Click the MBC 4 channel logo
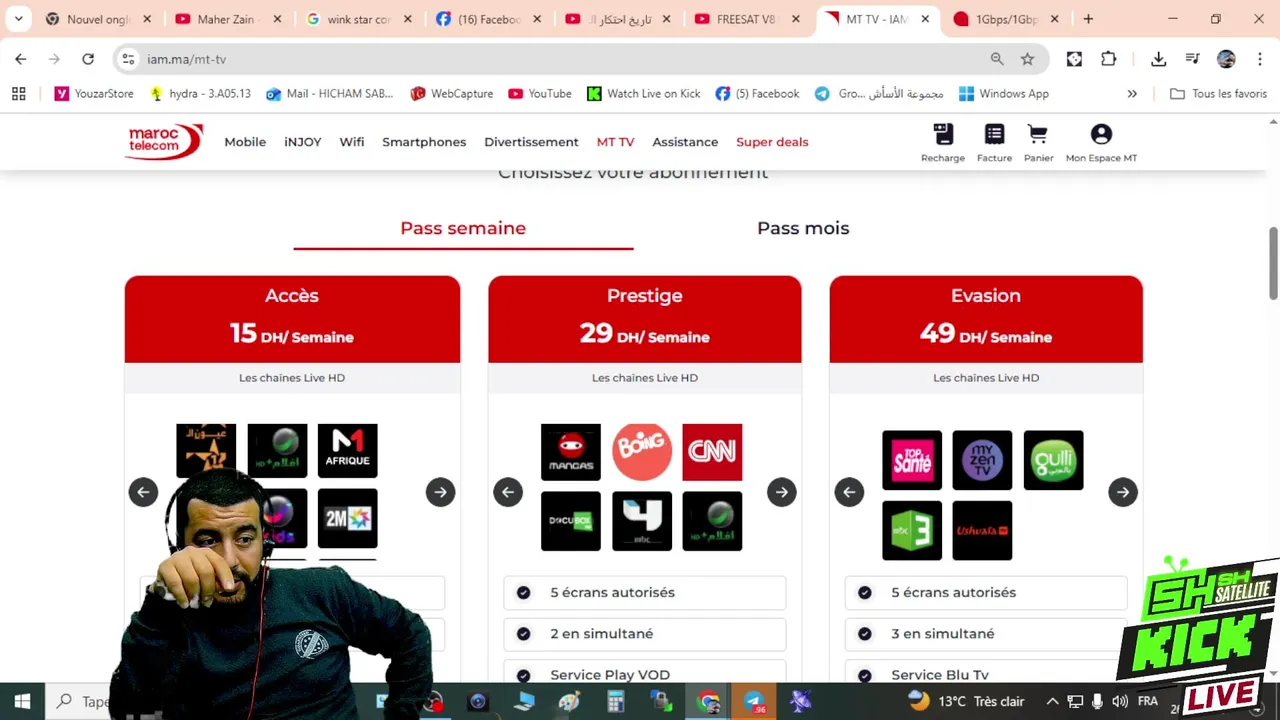Viewport: 1280px width, 720px height. [642, 521]
